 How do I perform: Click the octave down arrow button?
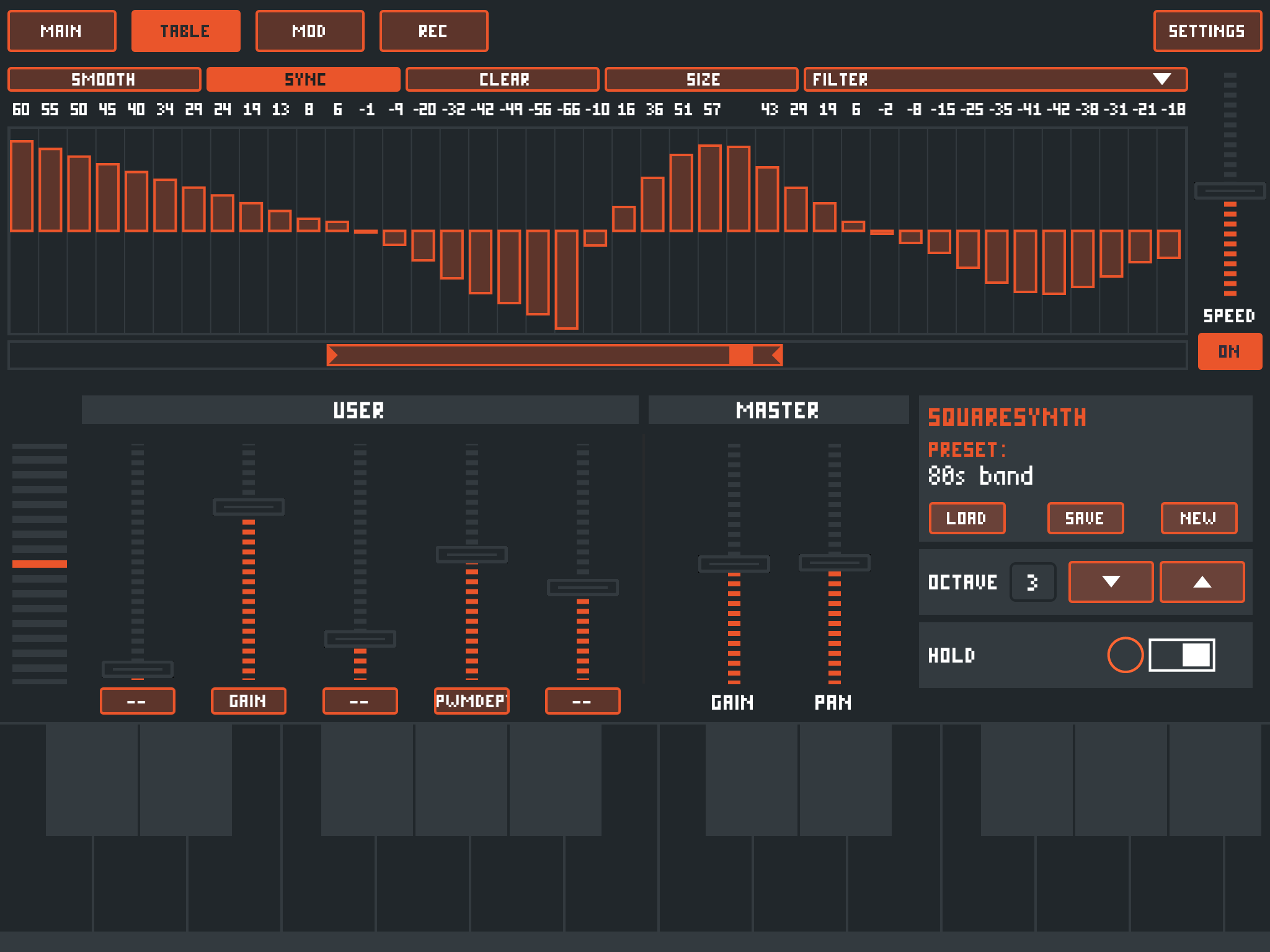tap(1111, 581)
